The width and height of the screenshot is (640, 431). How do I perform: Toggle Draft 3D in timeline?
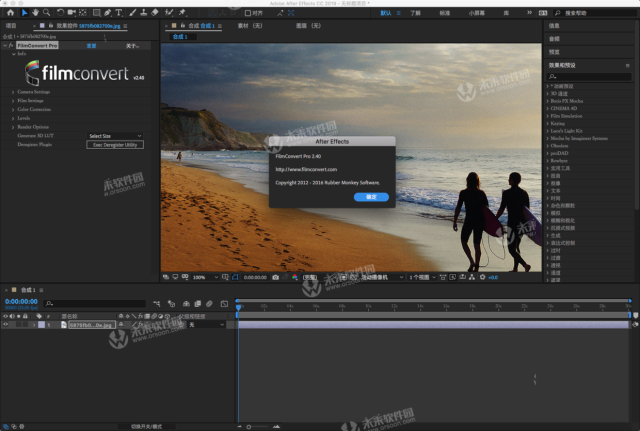(x=171, y=304)
